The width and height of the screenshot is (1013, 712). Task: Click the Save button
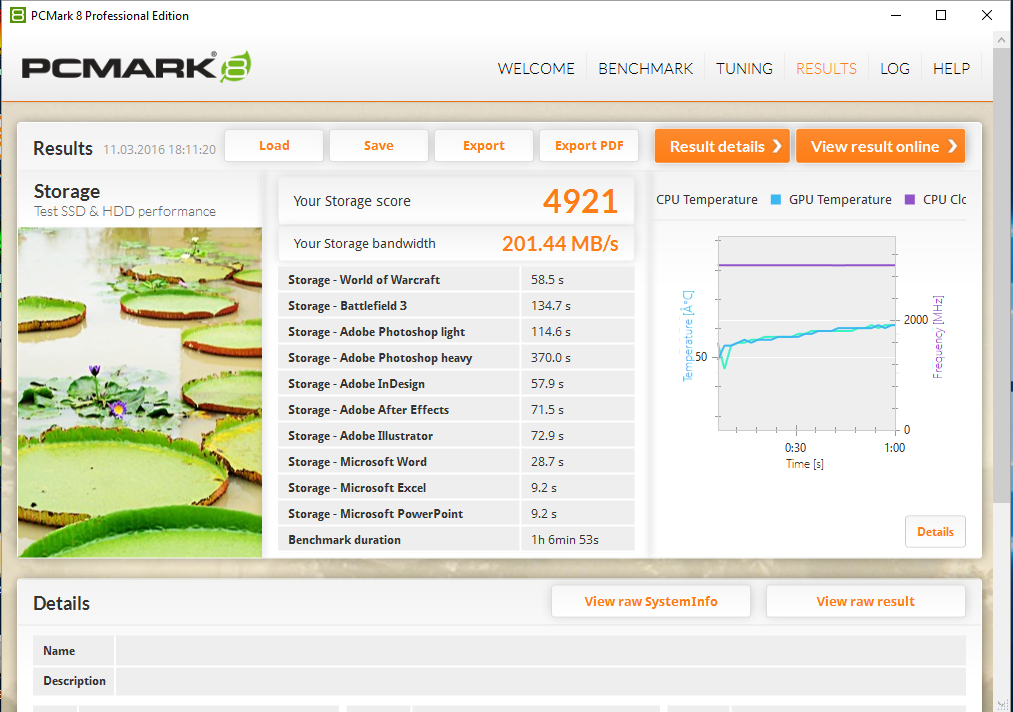[379, 145]
